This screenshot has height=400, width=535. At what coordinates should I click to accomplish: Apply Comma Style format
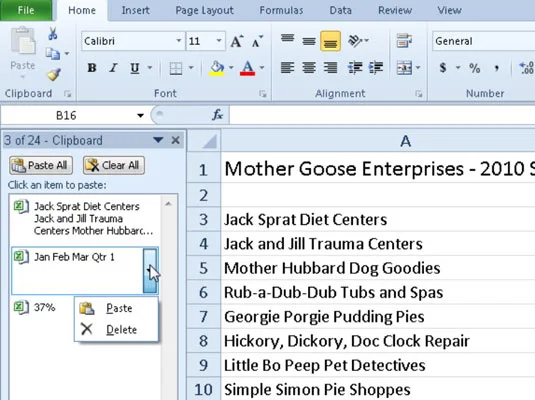coord(496,68)
